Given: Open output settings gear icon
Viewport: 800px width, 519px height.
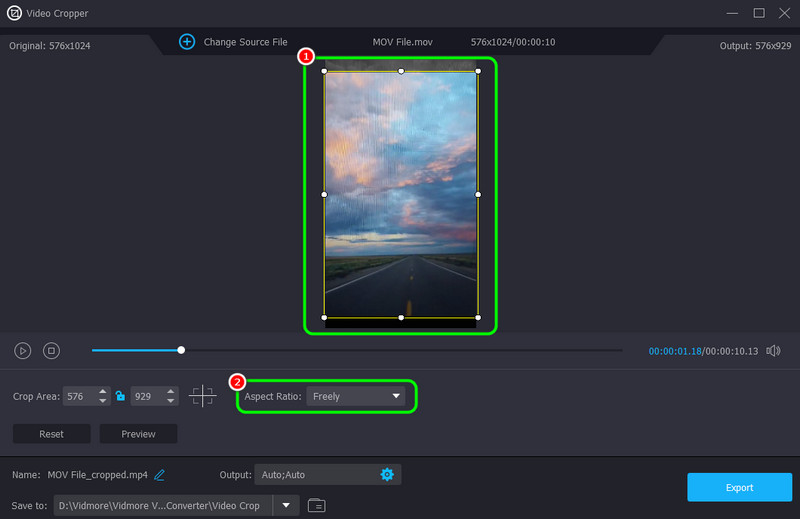Looking at the screenshot, I should tap(387, 474).
